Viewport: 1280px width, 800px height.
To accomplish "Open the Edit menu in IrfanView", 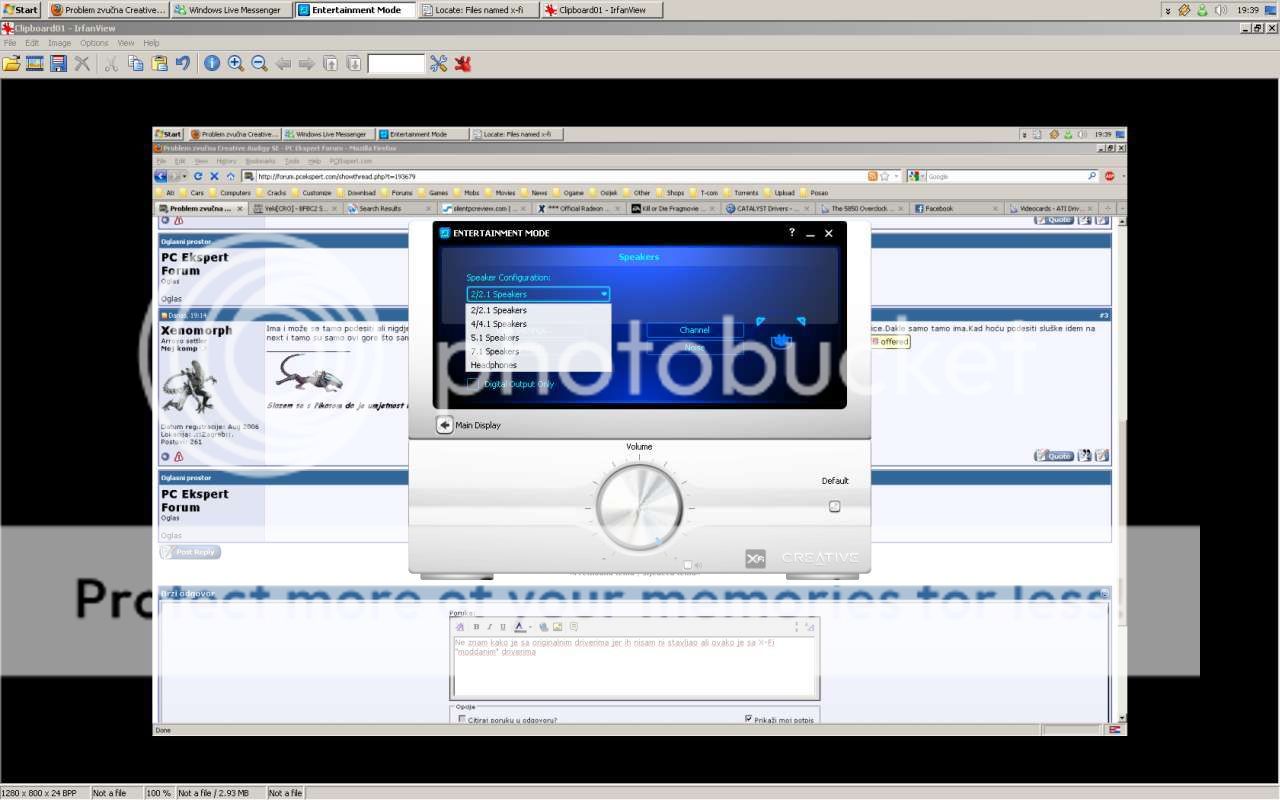I will tap(32, 43).
